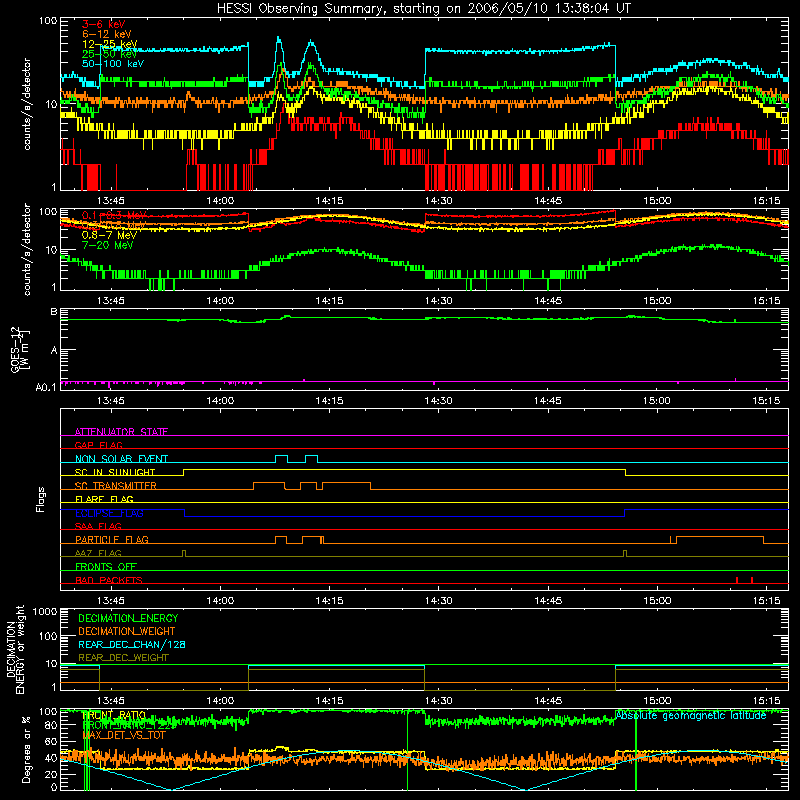Select the SC_TRANSMITTER flag label

click(116, 486)
